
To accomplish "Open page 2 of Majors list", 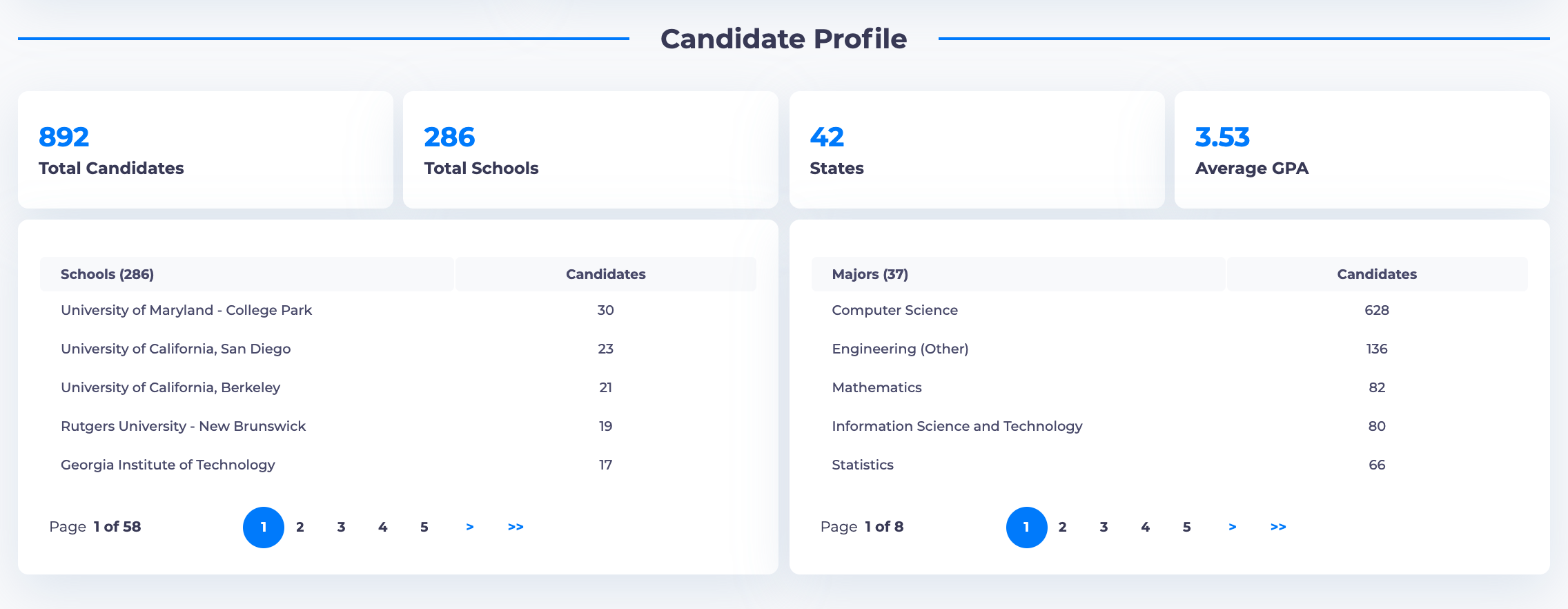I will pos(1062,527).
